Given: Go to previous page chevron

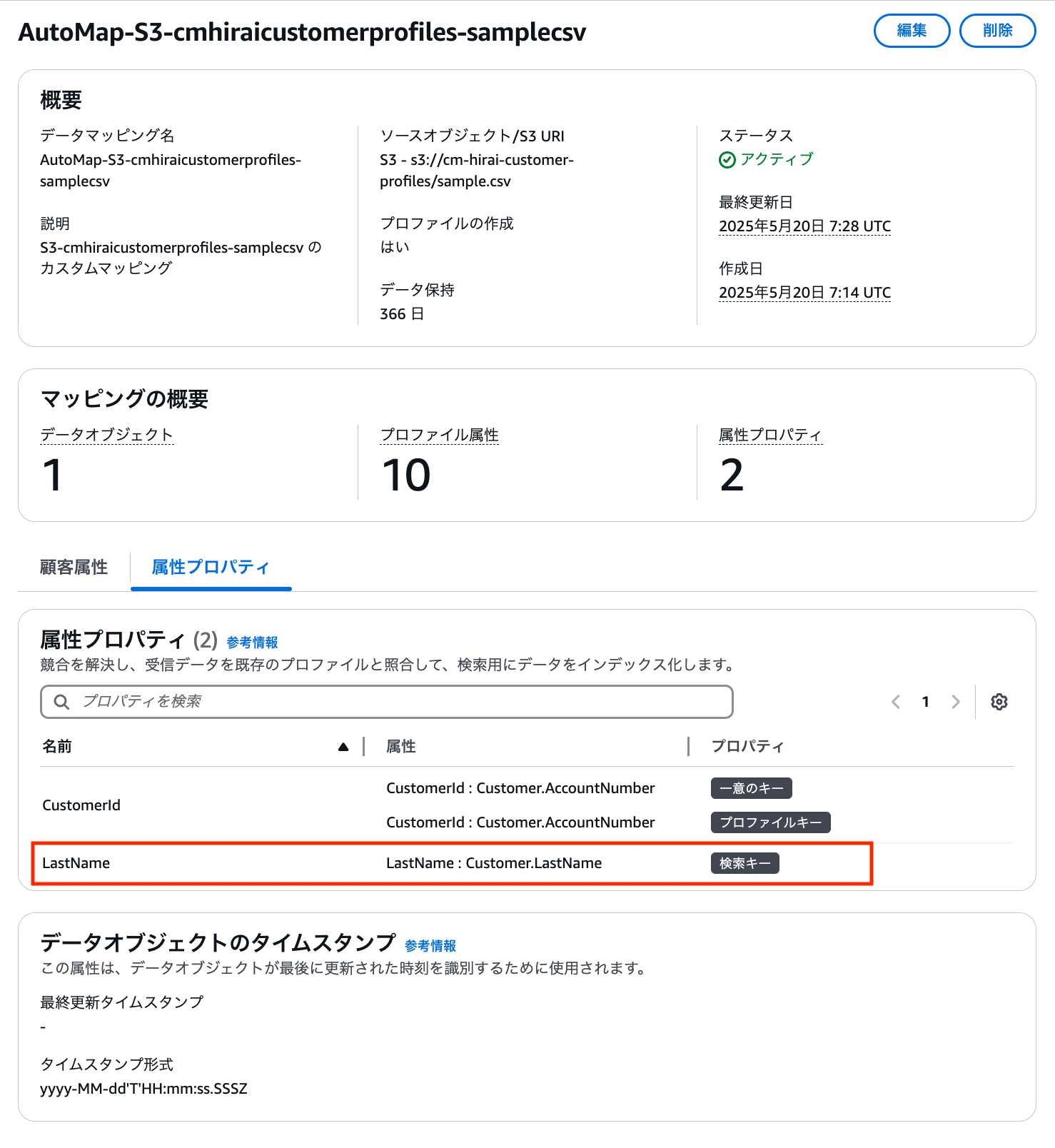Looking at the screenshot, I should tap(896, 702).
